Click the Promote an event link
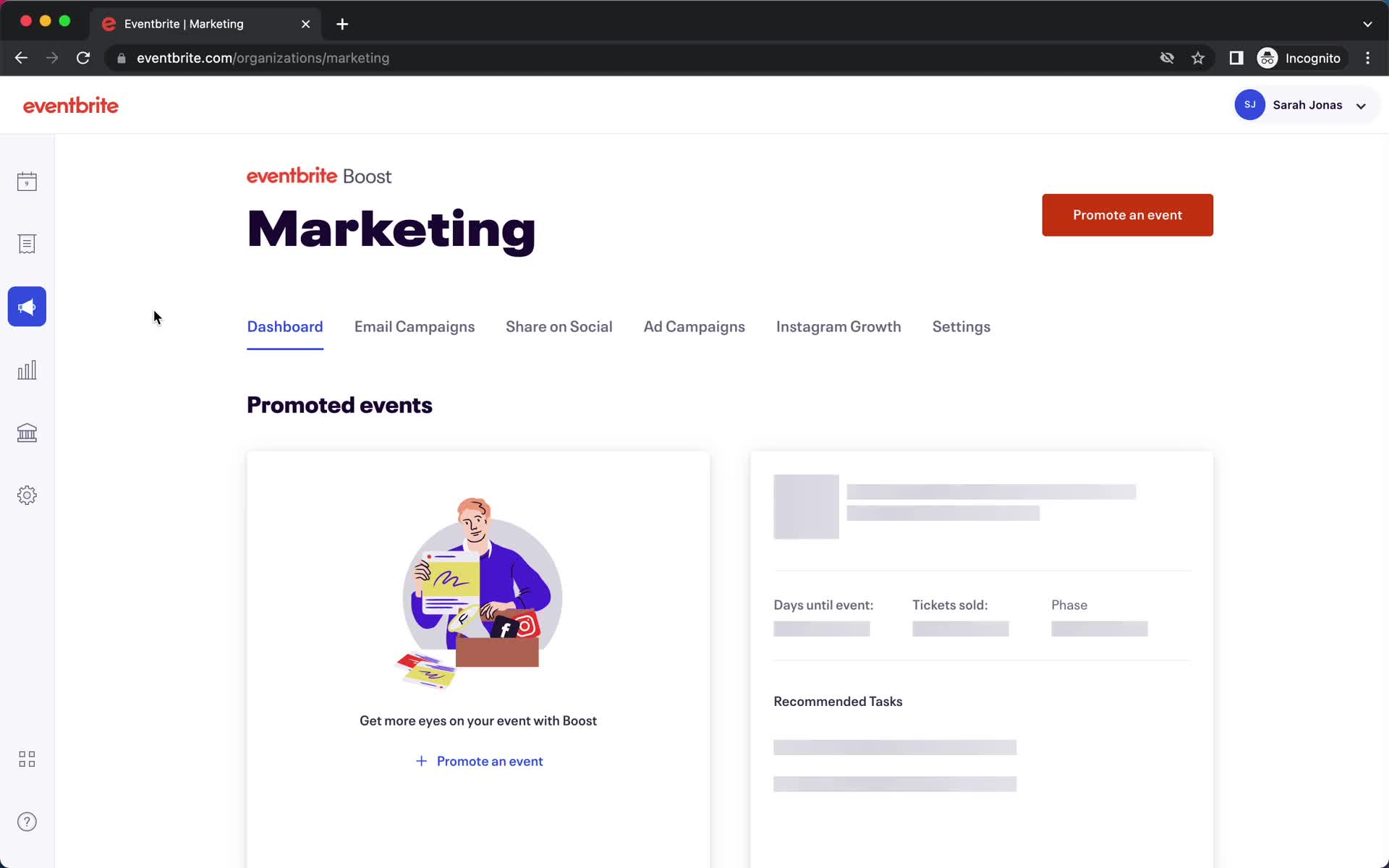This screenshot has height=868, width=1389. point(479,761)
